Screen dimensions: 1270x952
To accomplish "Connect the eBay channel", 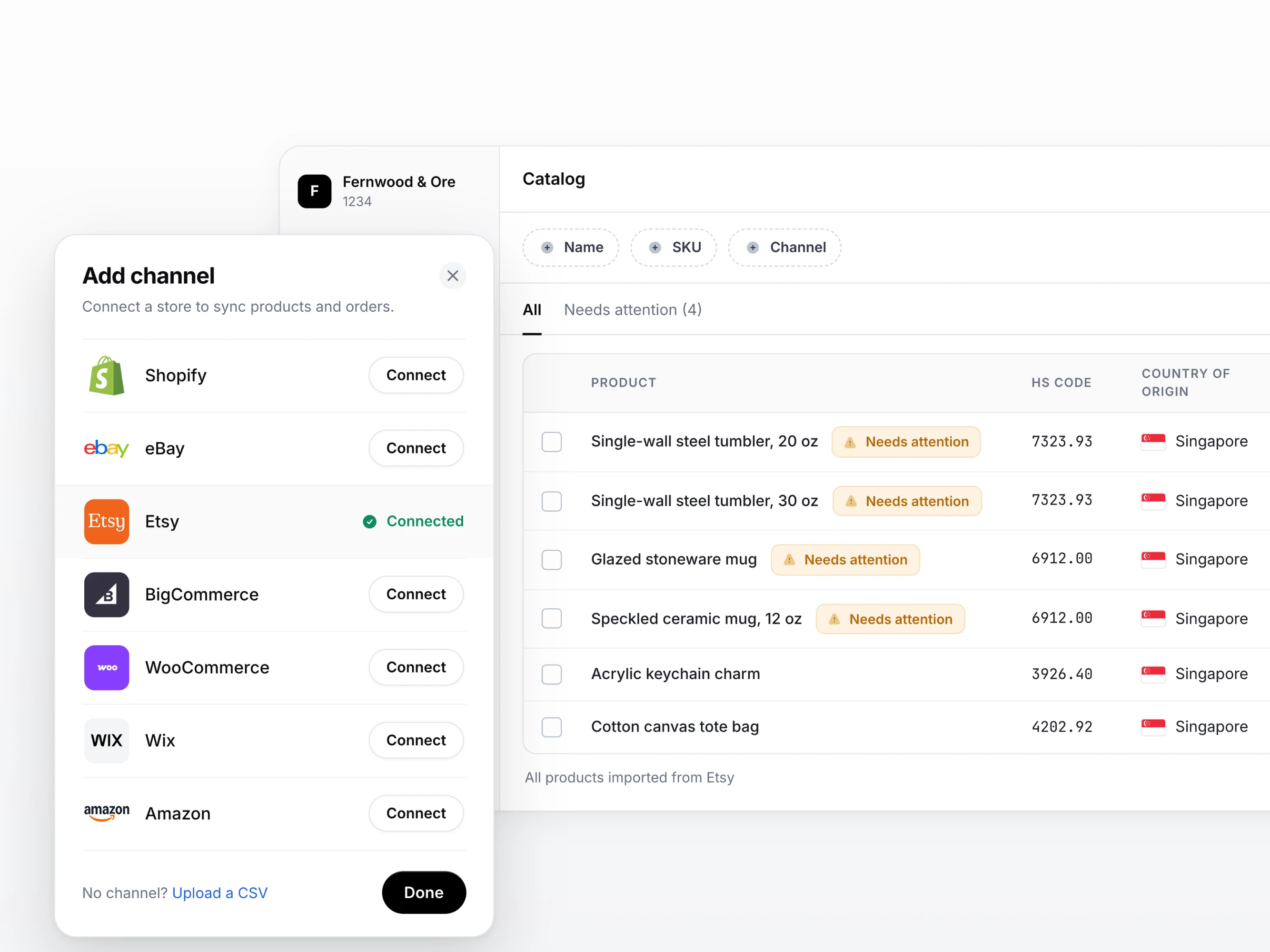I will 416,448.
